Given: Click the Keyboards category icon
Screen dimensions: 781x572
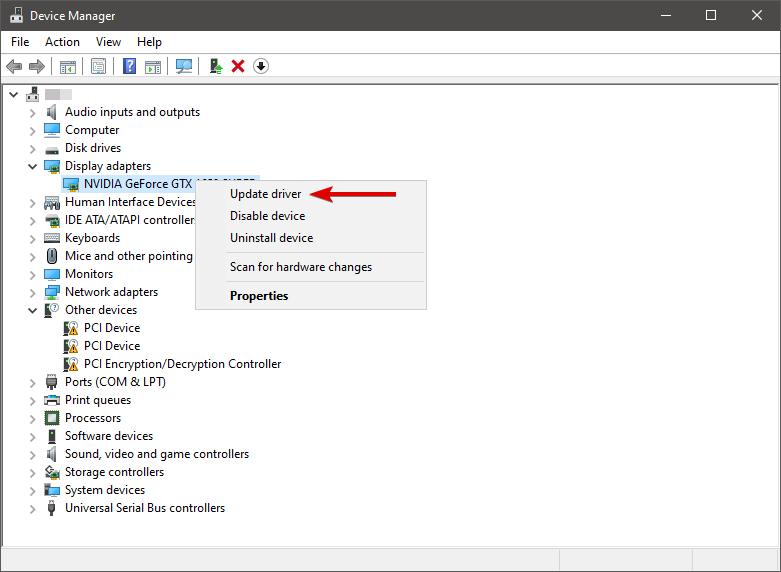Looking at the screenshot, I should pyautogui.click(x=52, y=238).
